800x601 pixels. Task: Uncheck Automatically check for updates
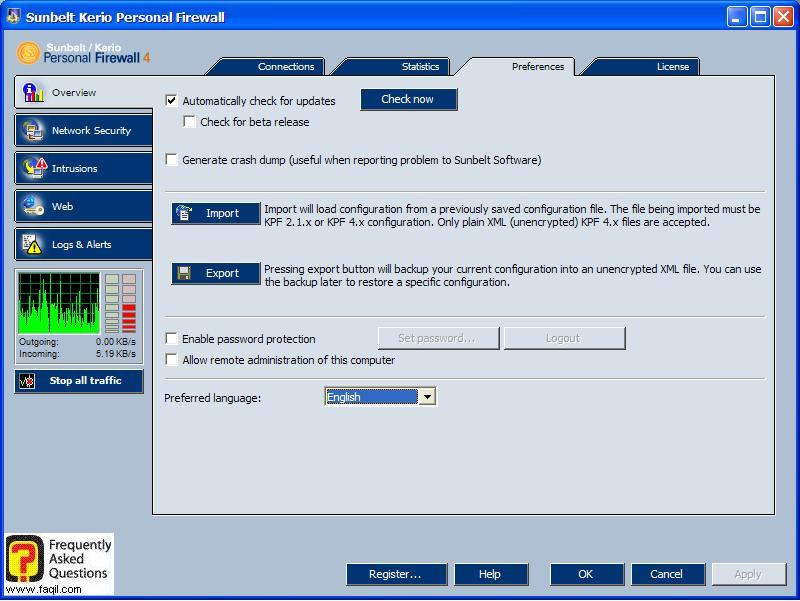(x=172, y=101)
